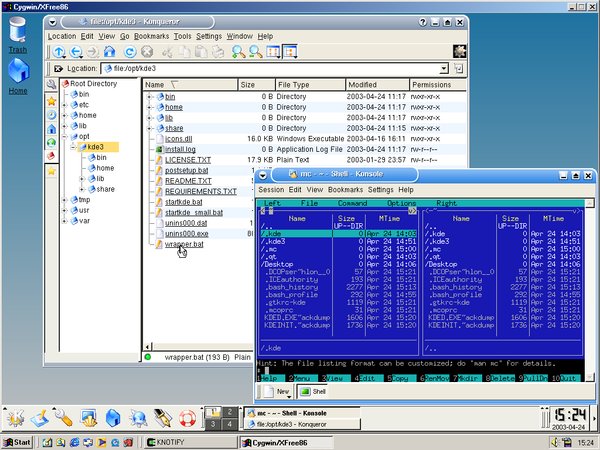Open the Command menu in Midnight Commander

(x=352, y=203)
